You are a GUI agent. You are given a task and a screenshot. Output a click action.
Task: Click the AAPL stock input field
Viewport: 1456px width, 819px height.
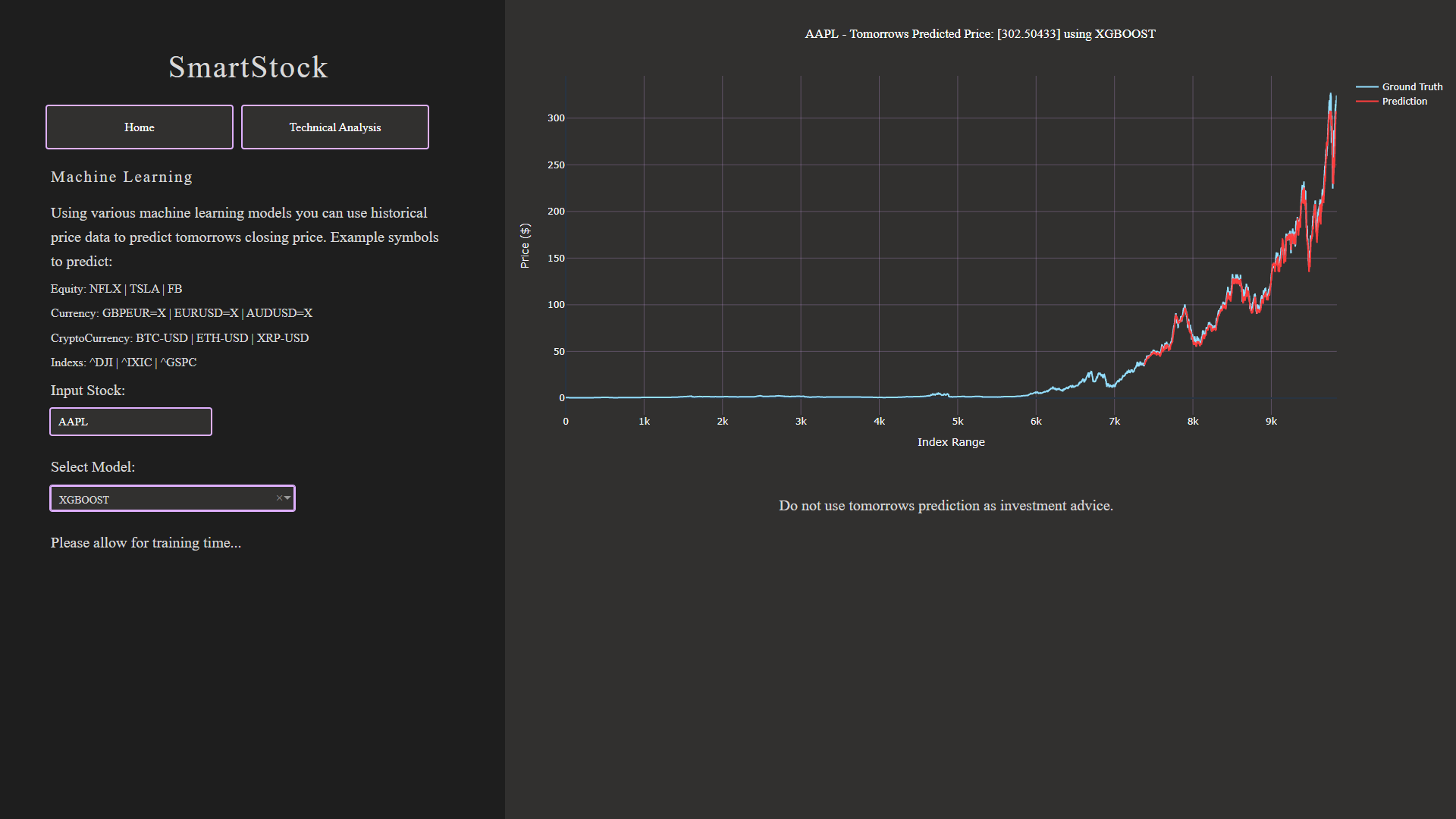[x=130, y=422]
